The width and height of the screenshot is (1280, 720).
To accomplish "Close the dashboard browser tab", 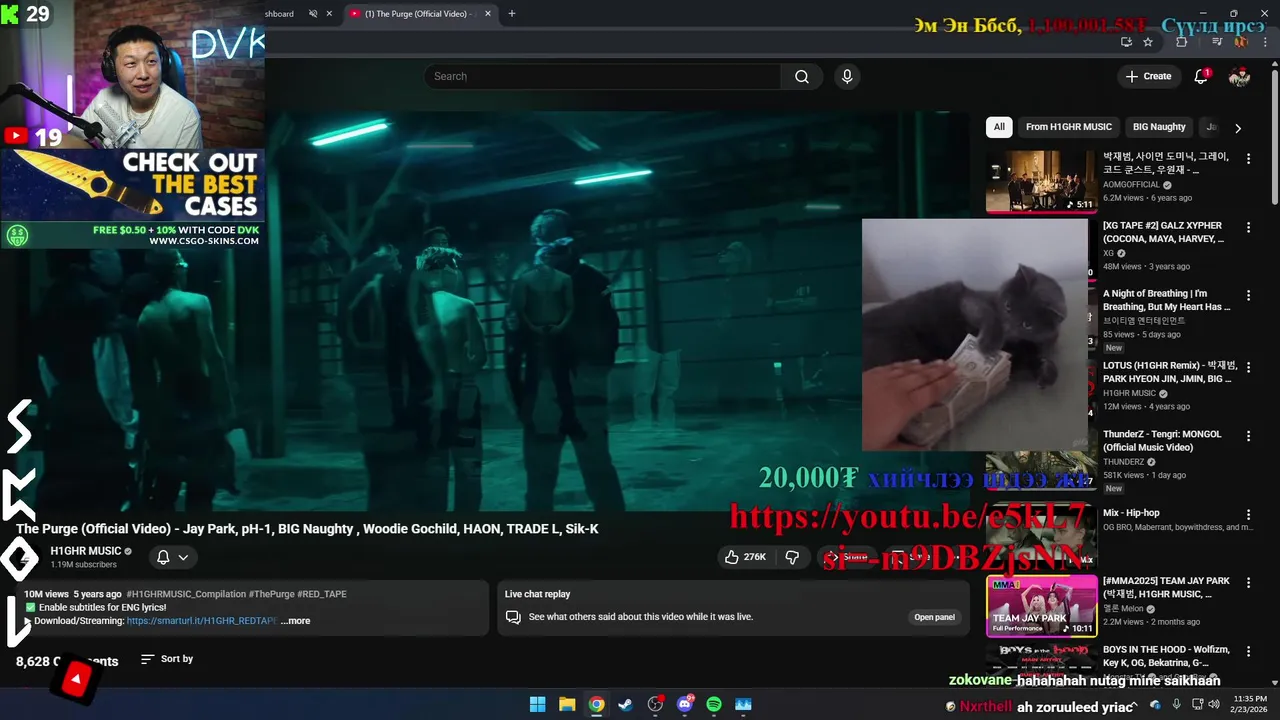I will click(329, 14).
